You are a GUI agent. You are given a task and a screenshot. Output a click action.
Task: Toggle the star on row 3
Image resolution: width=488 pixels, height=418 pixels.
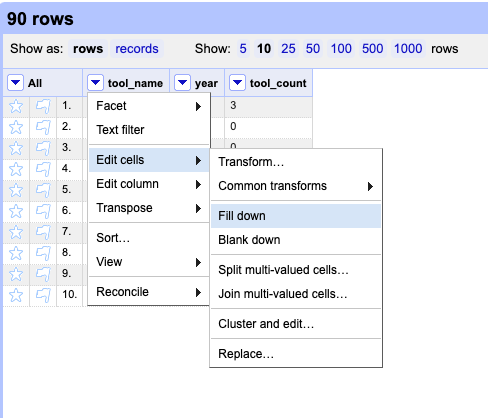16,148
